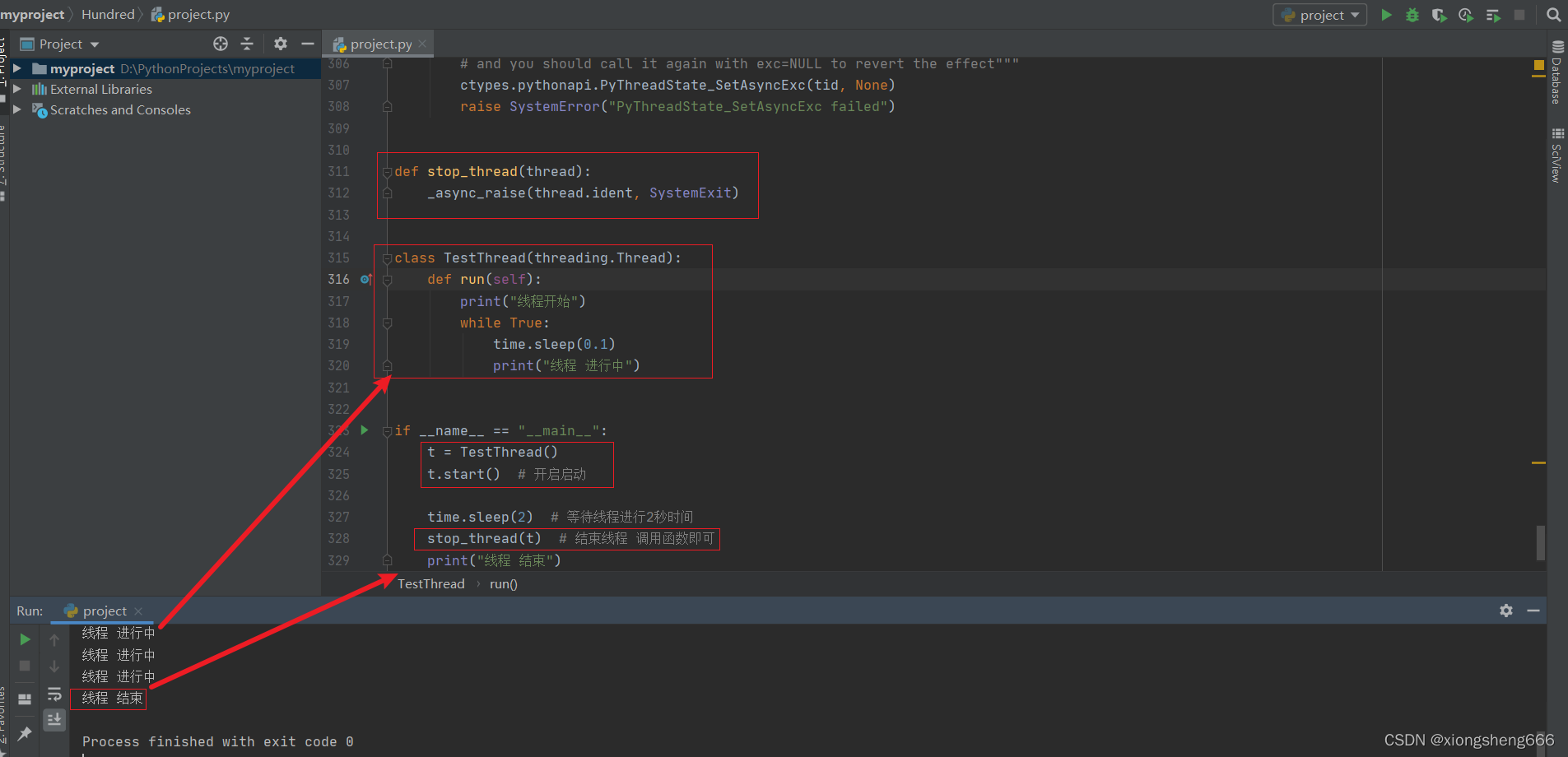
Task: Open the project run configuration dropdown
Action: pos(1320,15)
